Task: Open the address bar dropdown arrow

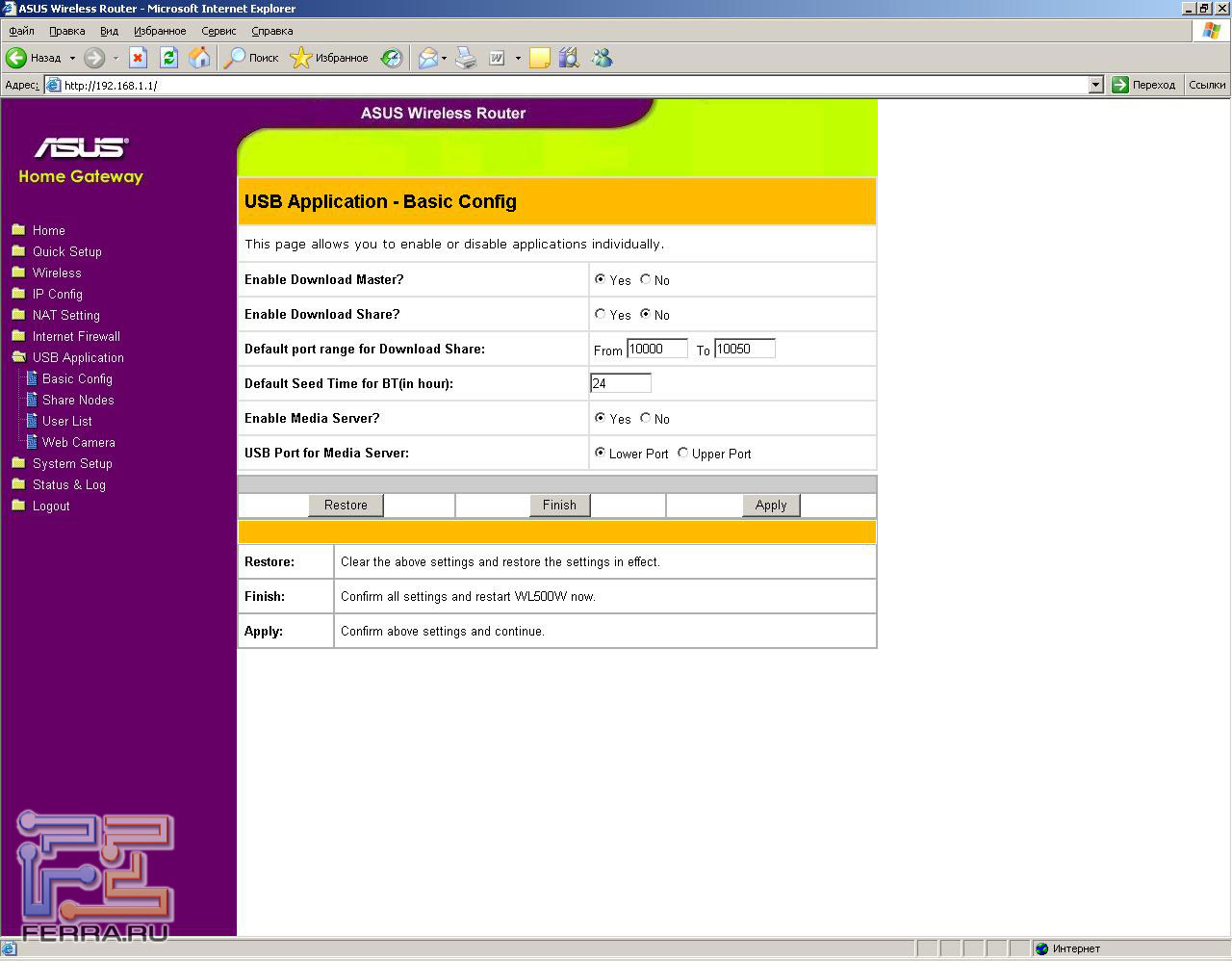Action: click(x=1095, y=85)
